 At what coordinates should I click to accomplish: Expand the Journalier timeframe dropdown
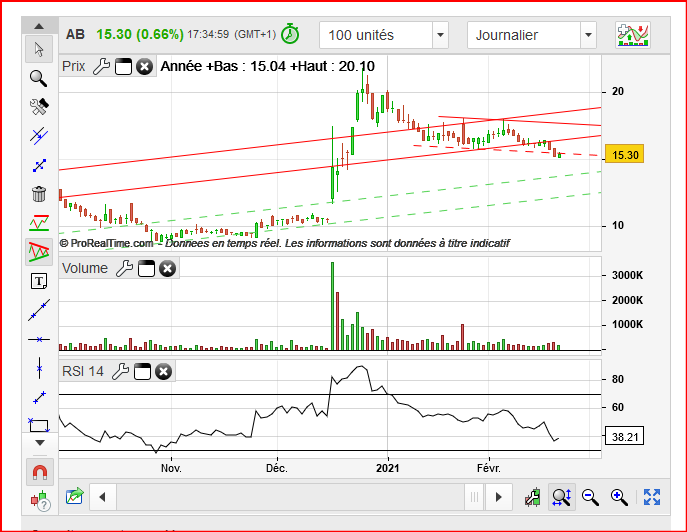[588, 35]
